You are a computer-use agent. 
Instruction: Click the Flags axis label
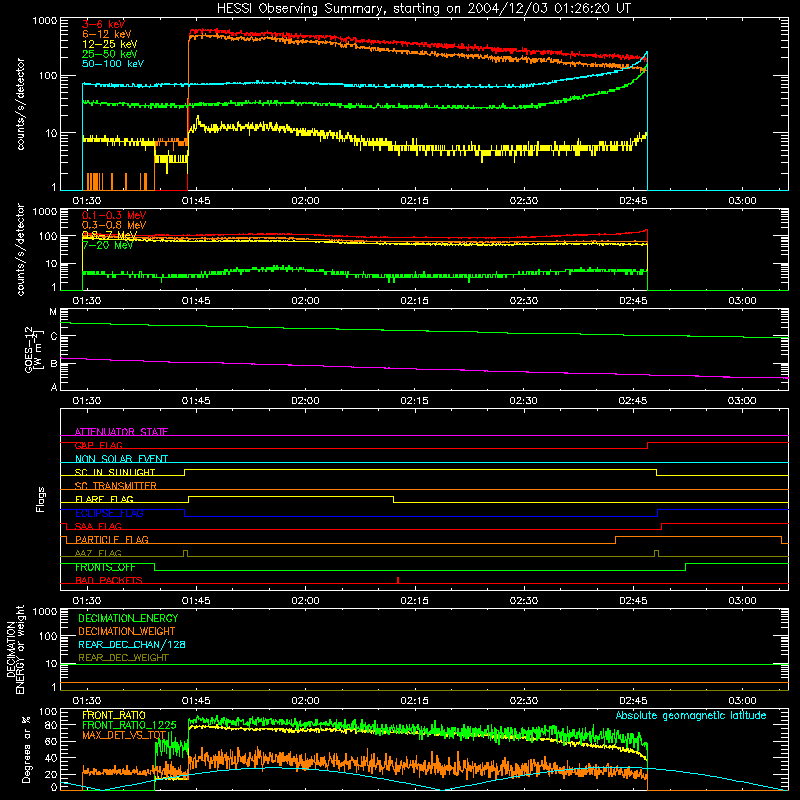tap(41, 499)
